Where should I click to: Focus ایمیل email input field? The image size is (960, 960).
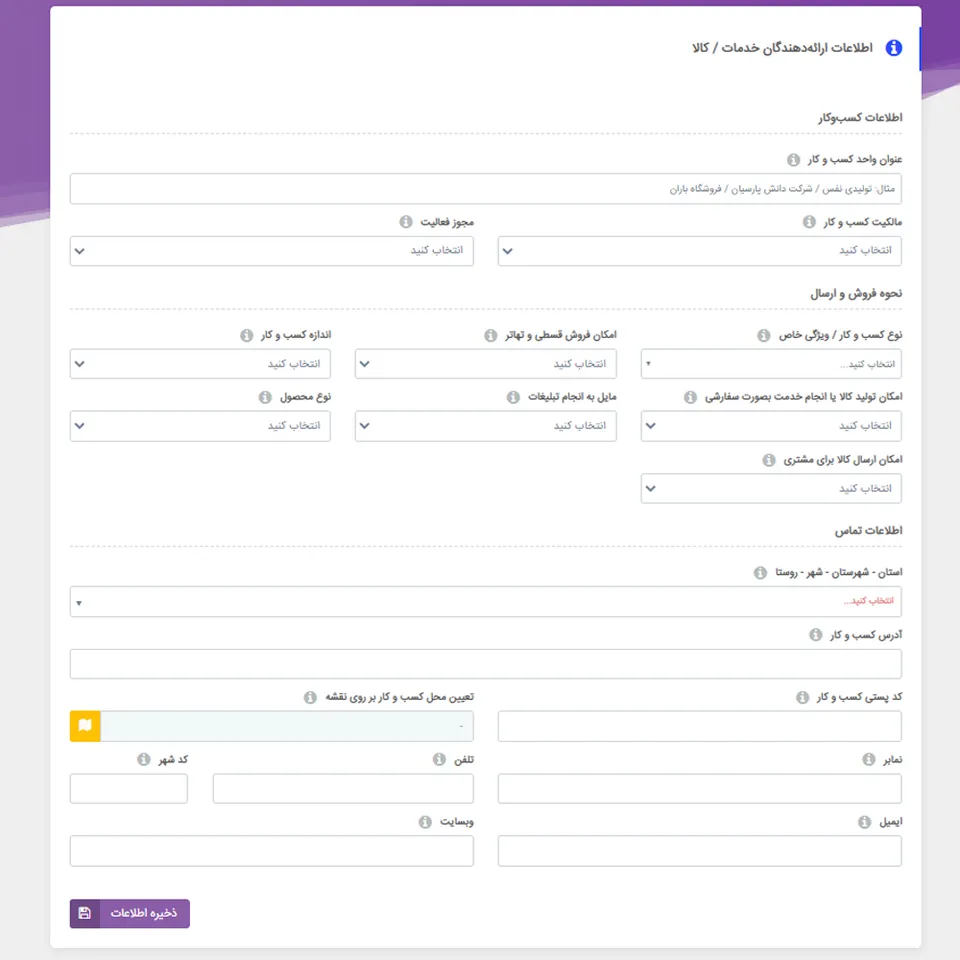pyautogui.click(x=699, y=851)
